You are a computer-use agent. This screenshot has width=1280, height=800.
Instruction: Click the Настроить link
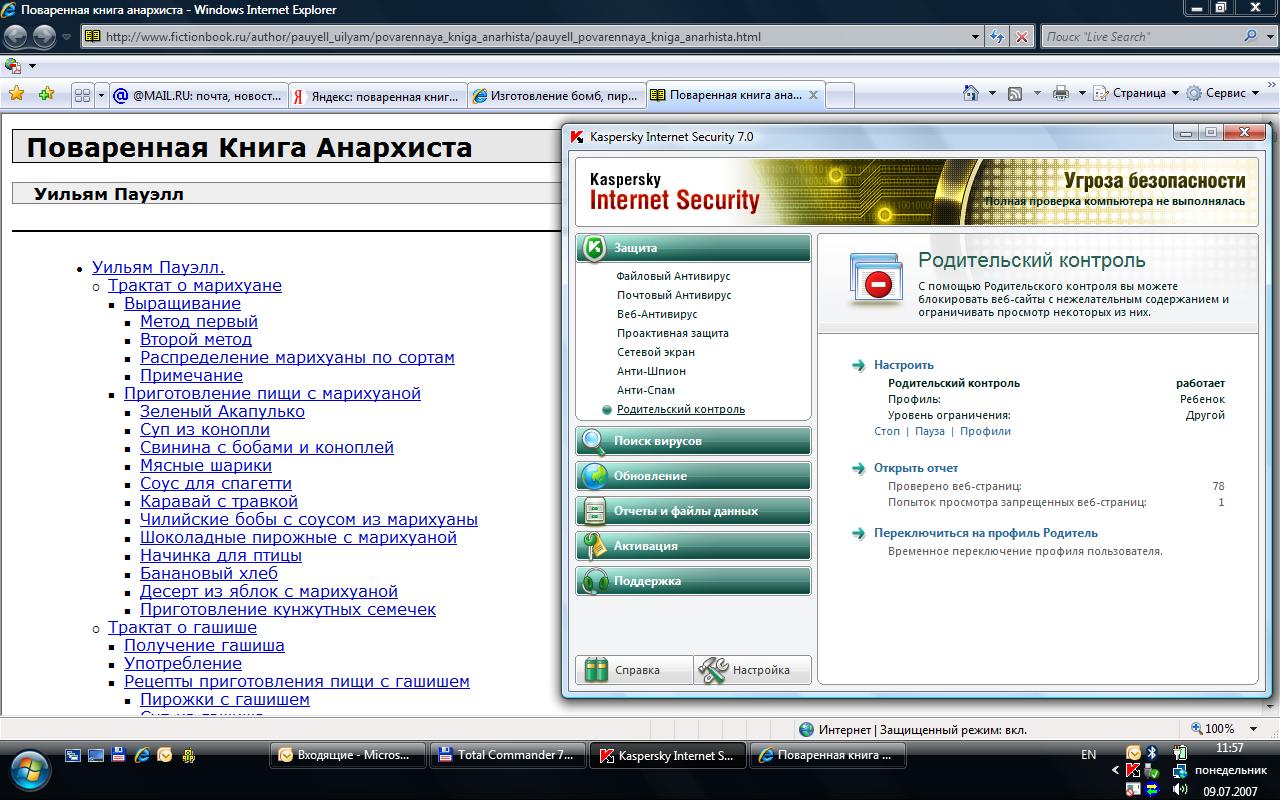pos(903,365)
